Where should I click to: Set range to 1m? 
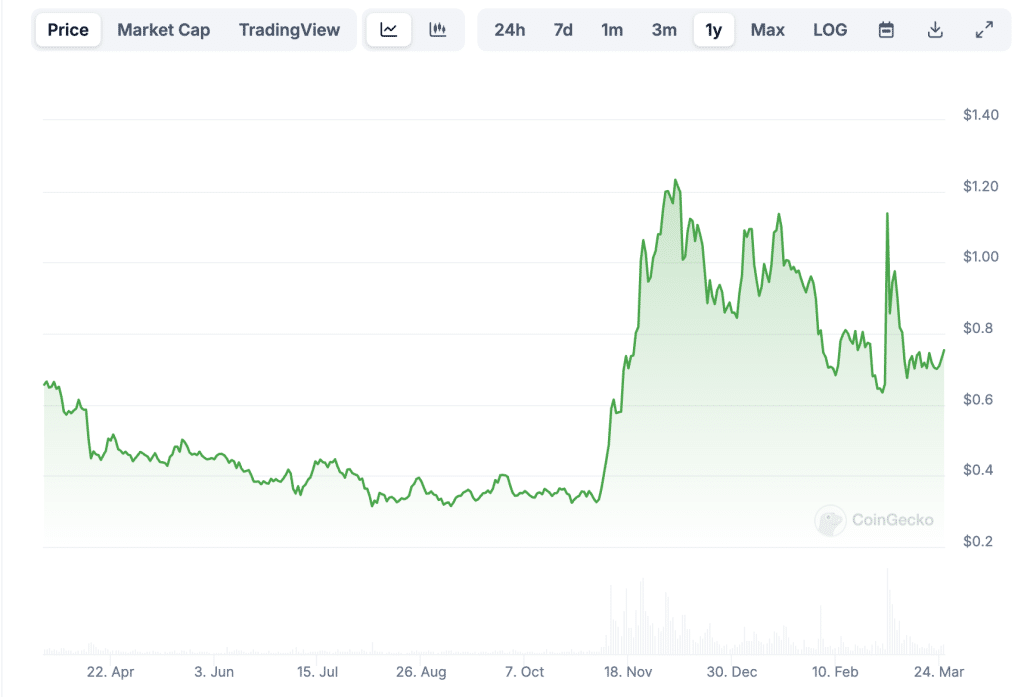click(x=612, y=30)
